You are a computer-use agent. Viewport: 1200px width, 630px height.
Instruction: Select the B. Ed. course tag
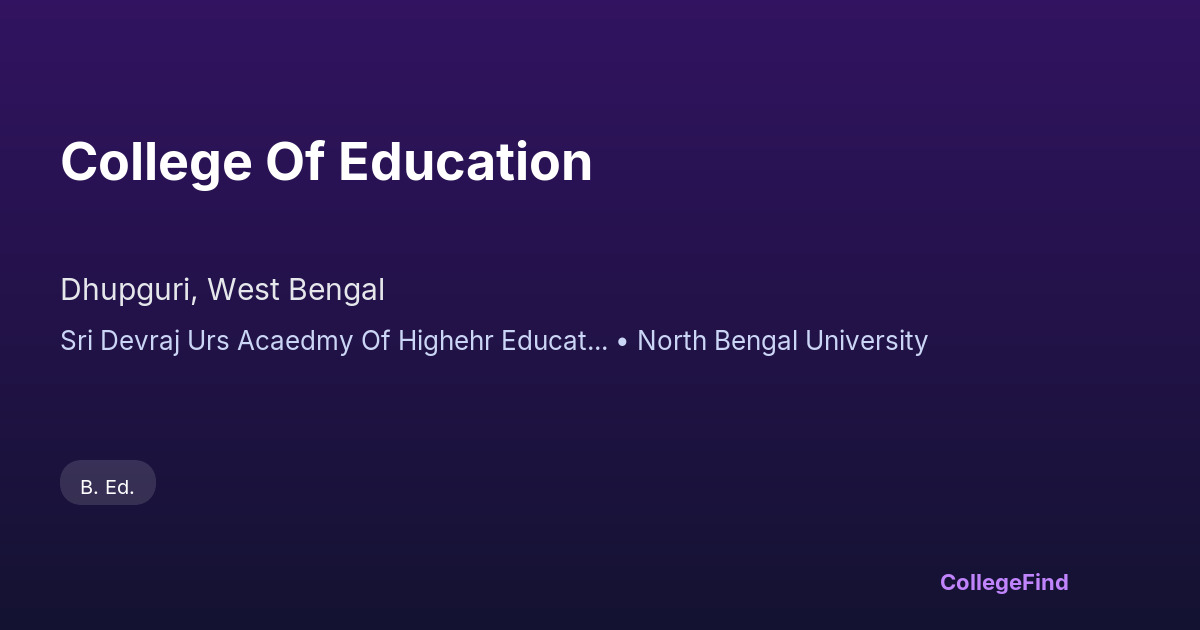click(x=107, y=487)
